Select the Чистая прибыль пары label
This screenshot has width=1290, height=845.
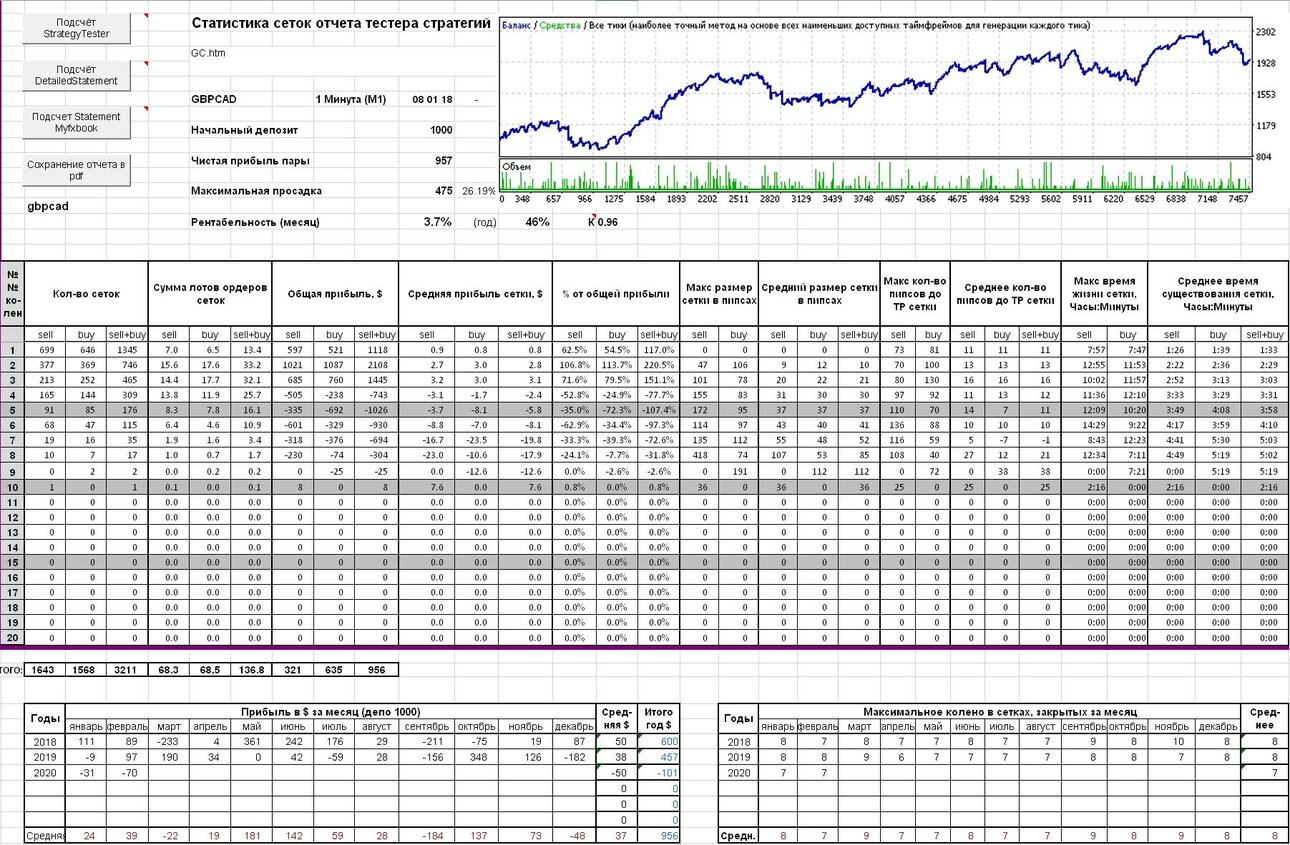(x=250, y=160)
